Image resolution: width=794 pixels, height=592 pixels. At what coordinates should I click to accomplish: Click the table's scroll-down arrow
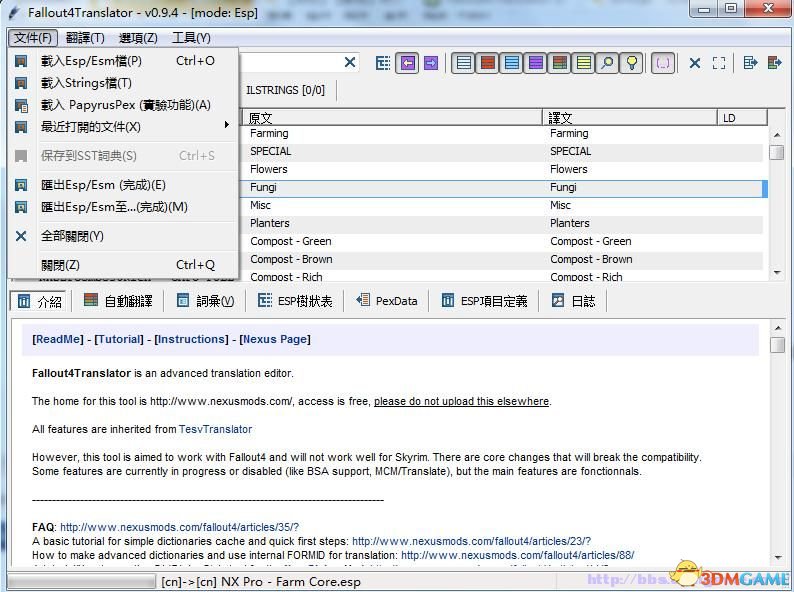(777, 272)
